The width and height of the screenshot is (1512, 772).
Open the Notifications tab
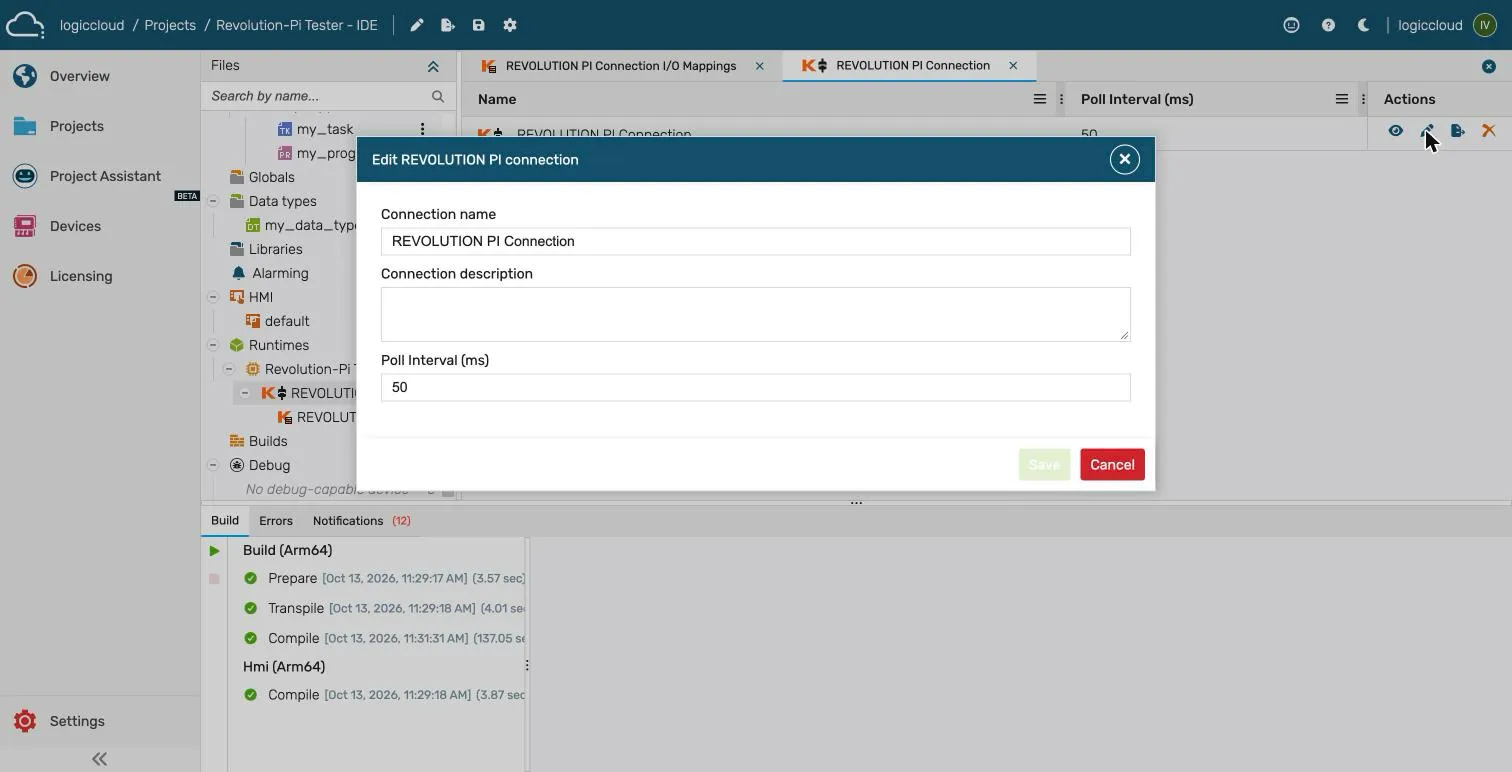[x=361, y=521]
